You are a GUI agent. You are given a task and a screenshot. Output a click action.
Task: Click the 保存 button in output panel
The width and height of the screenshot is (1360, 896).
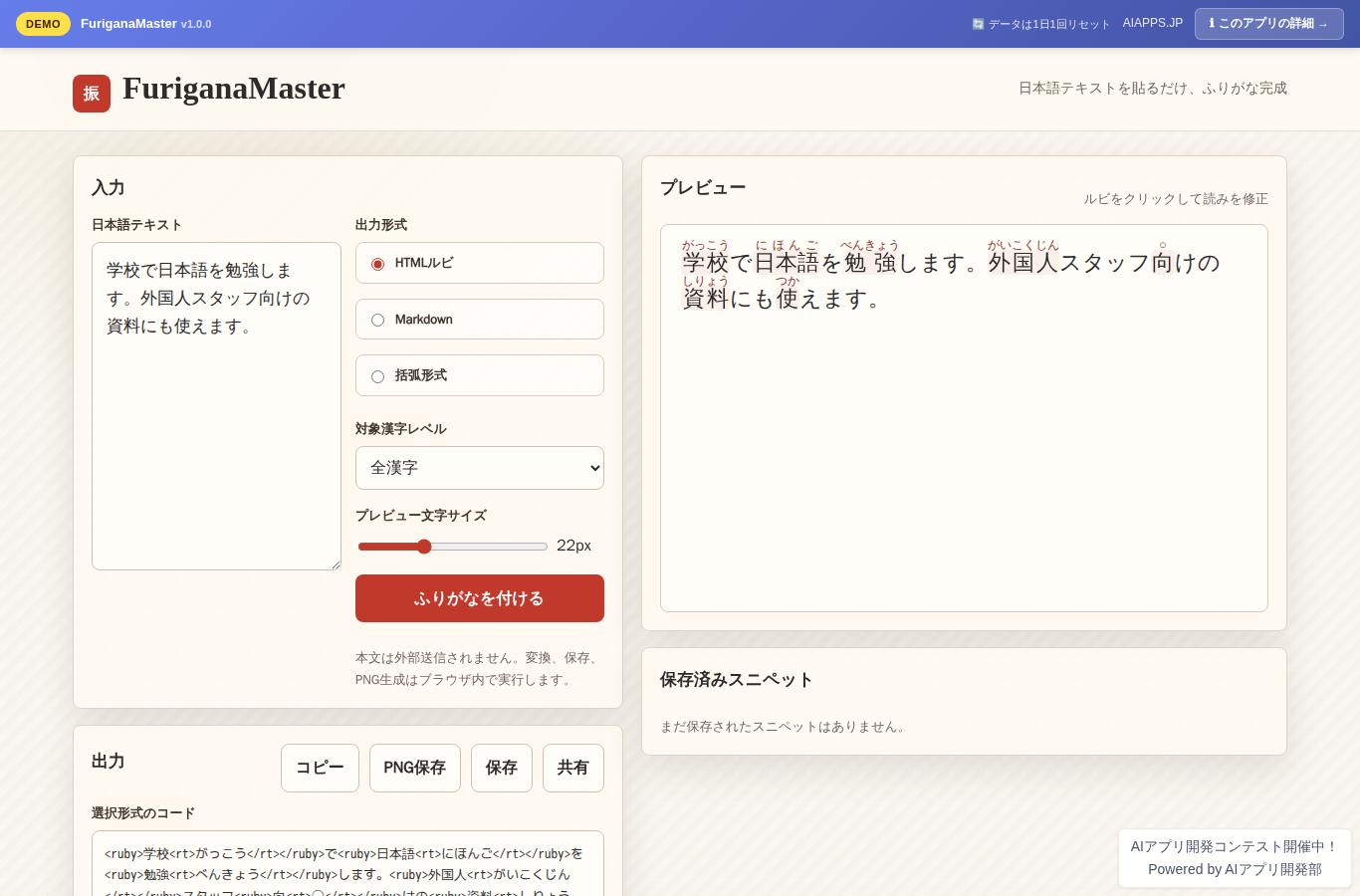pyautogui.click(x=502, y=768)
